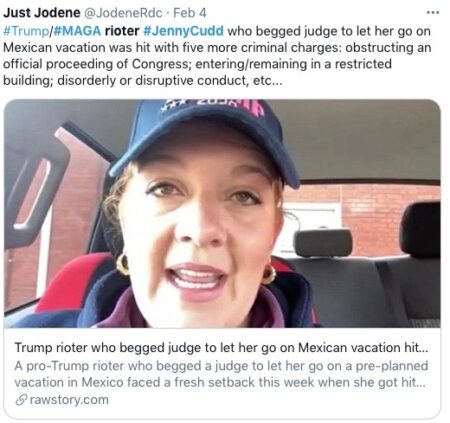Visit the Just Jodene profile name

click(42, 13)
